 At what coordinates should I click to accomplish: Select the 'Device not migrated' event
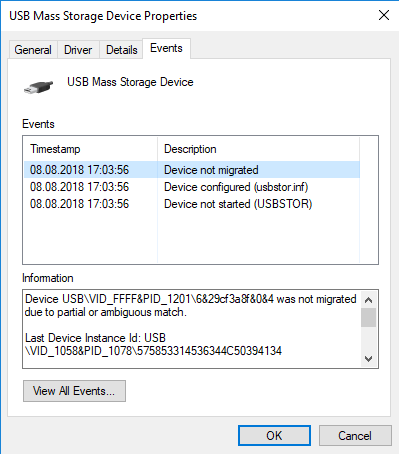192,170
